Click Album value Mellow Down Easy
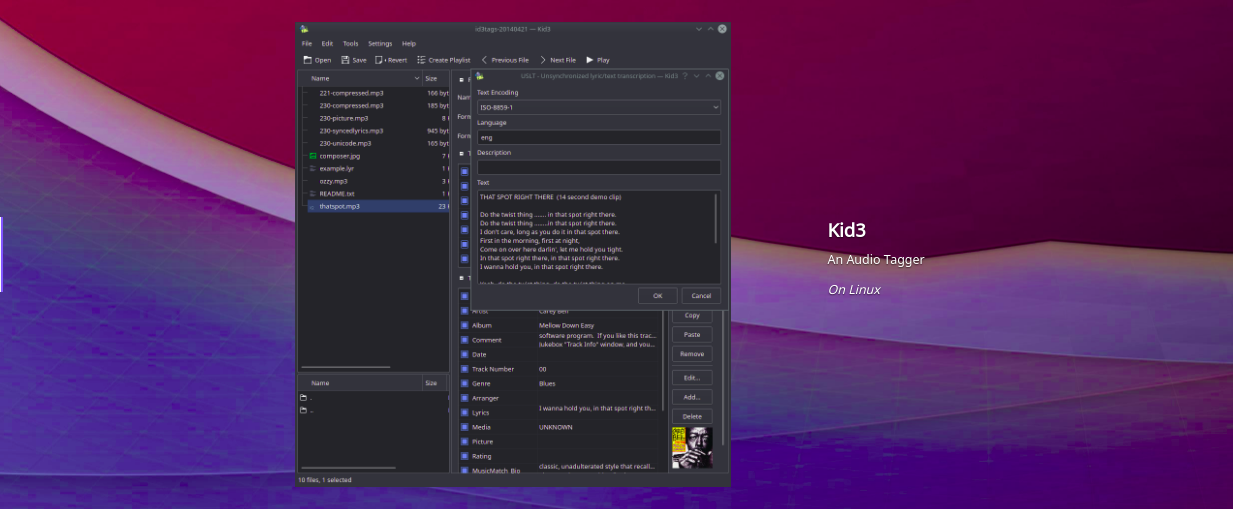Screen dimensions: 1233x509 [566, 325]
